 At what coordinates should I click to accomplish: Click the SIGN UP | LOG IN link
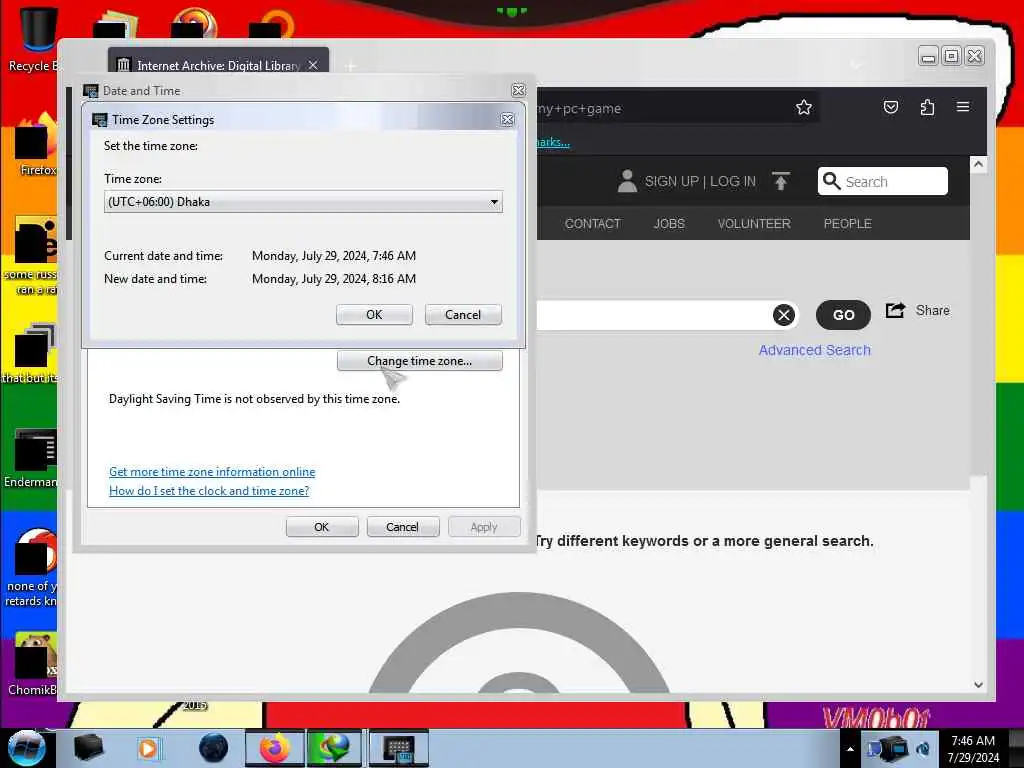click(700, 182)
